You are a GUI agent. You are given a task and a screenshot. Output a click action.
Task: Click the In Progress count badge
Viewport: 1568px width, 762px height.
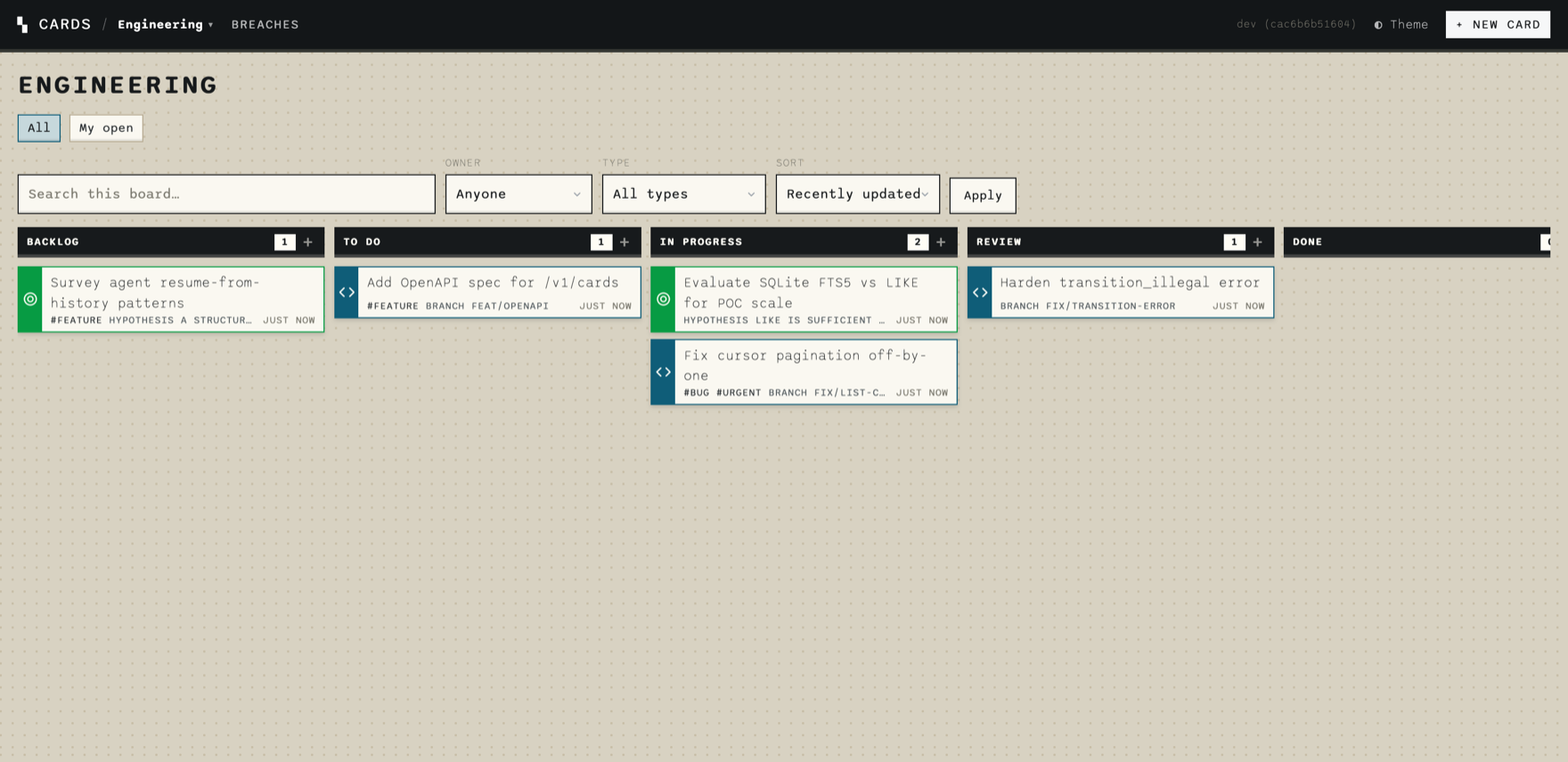(918, 242)
